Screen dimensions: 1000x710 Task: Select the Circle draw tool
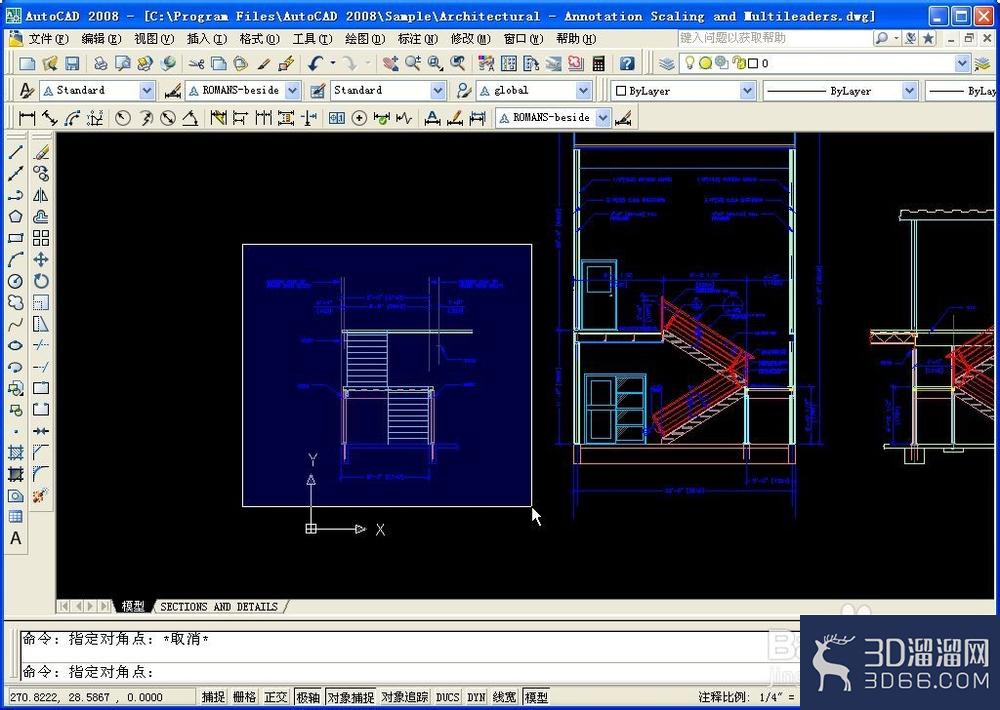[16, 281]
